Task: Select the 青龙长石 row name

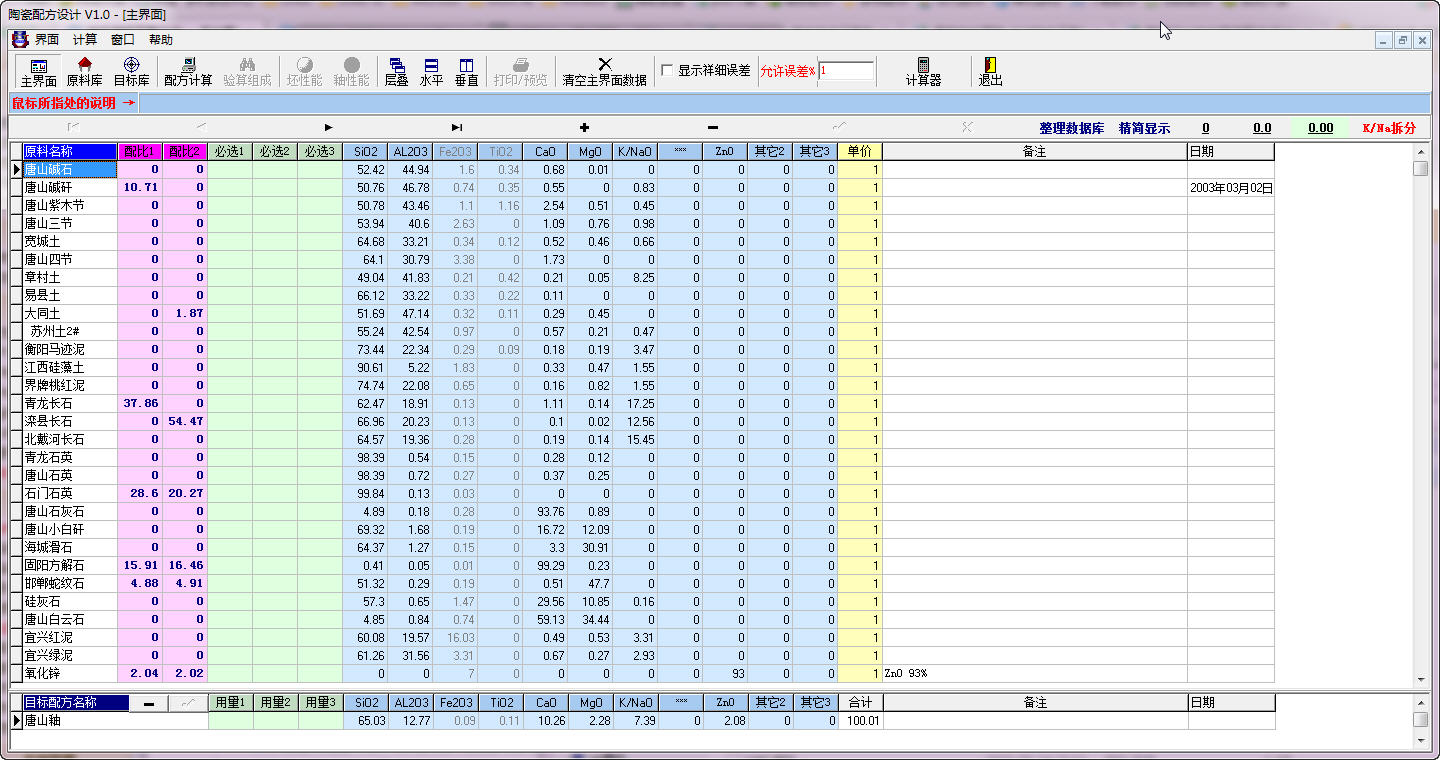Action: [x=70, y=404]
